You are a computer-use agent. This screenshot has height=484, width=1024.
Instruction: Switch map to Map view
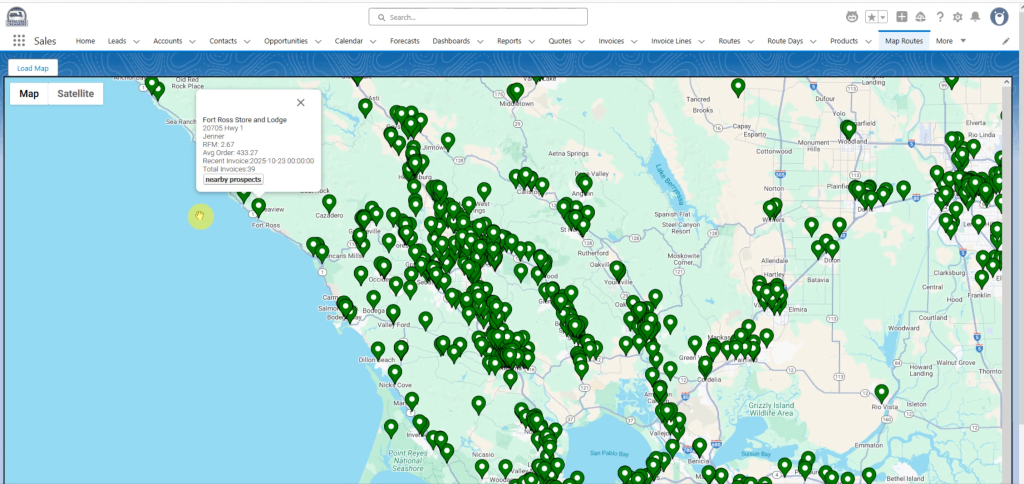coord(29,93)
